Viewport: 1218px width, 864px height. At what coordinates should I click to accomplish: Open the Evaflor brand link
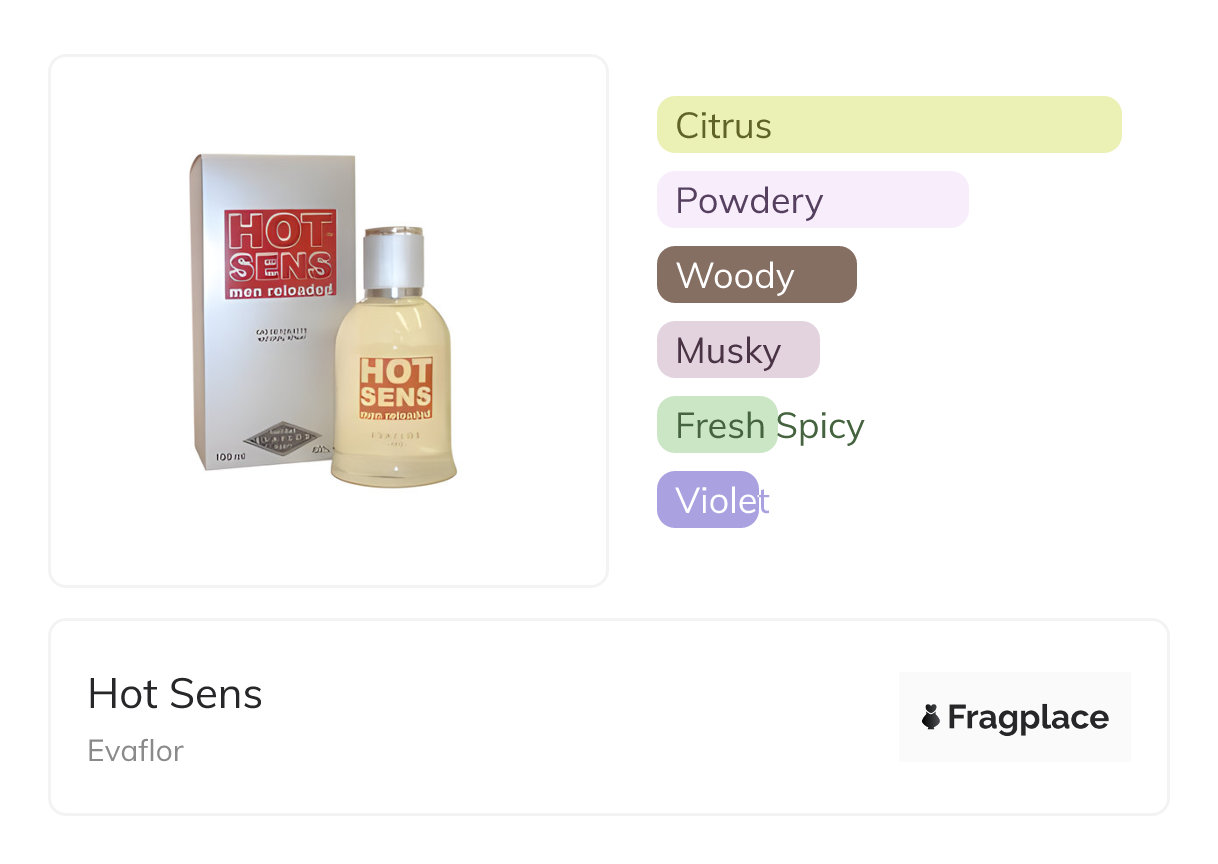click(x=136, y=751)
